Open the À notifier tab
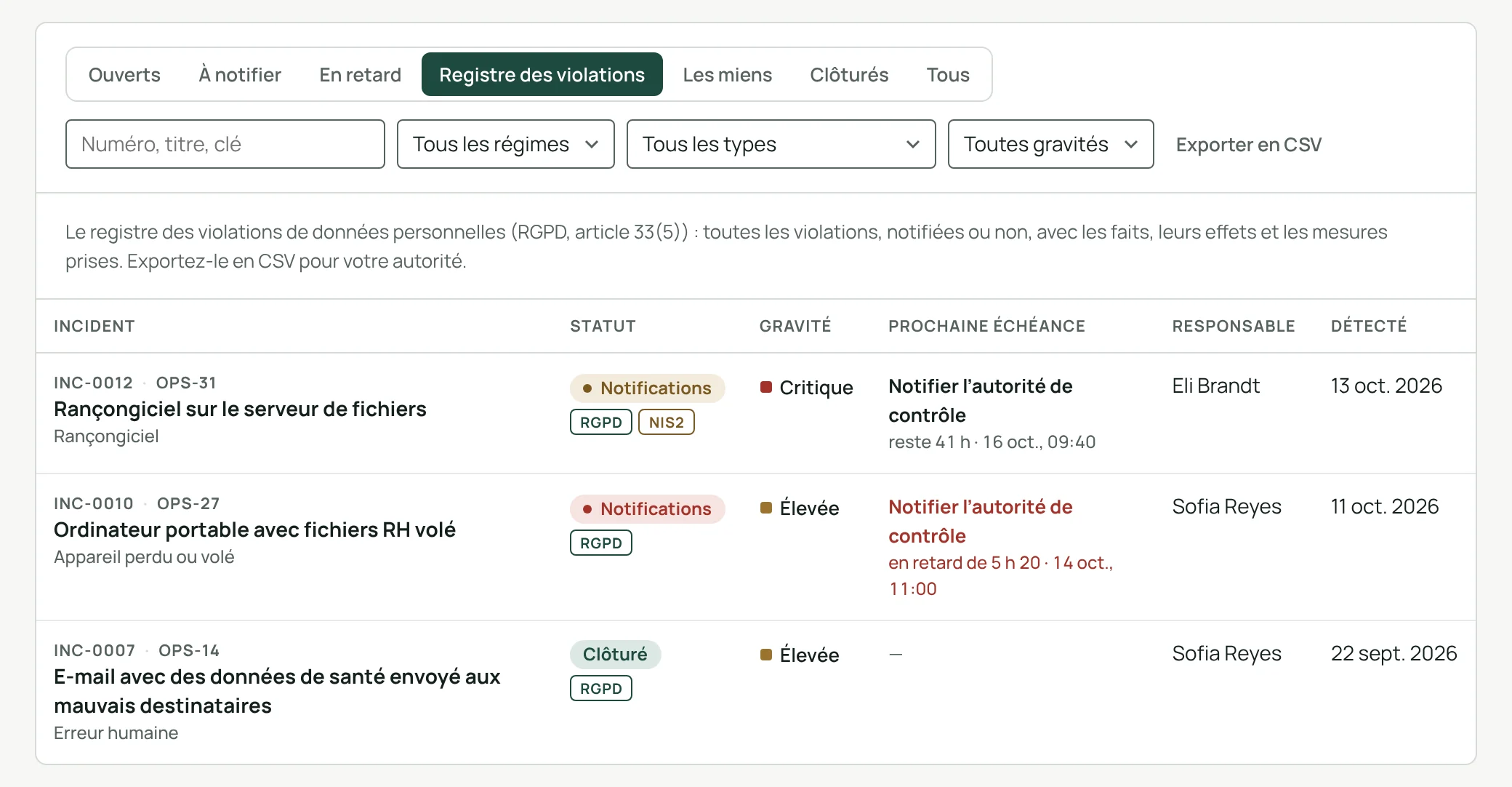1512x787 pixels. tap(240, 74)
